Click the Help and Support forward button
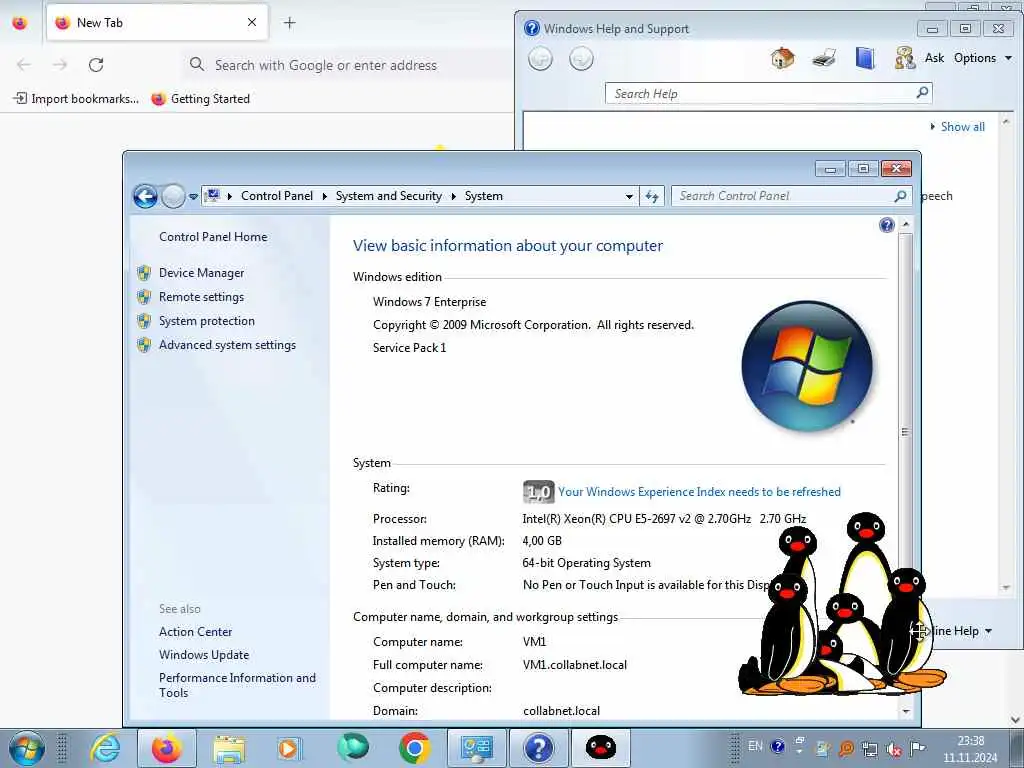 tap(581, 59)
